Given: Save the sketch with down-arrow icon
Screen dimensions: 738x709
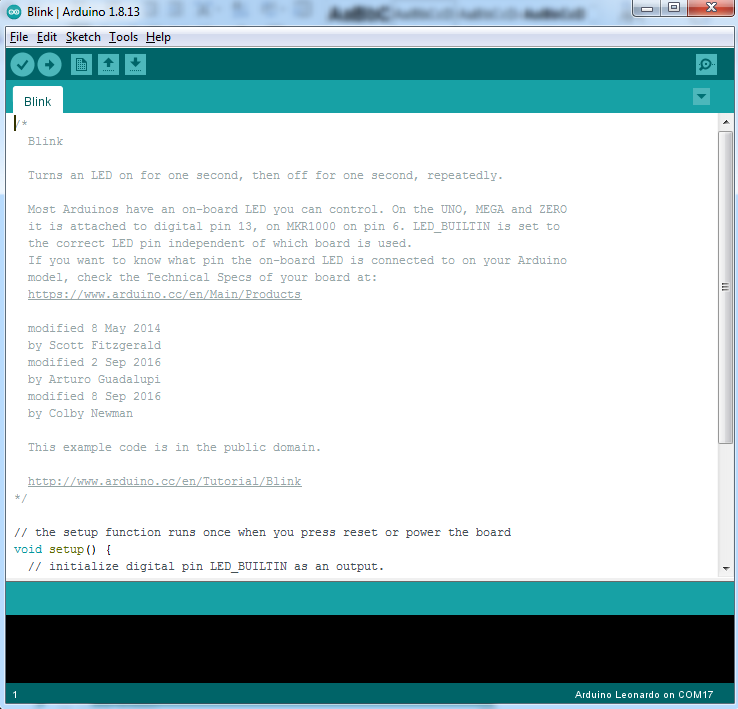Looking at the screenshot, I should tap(136, 64).
